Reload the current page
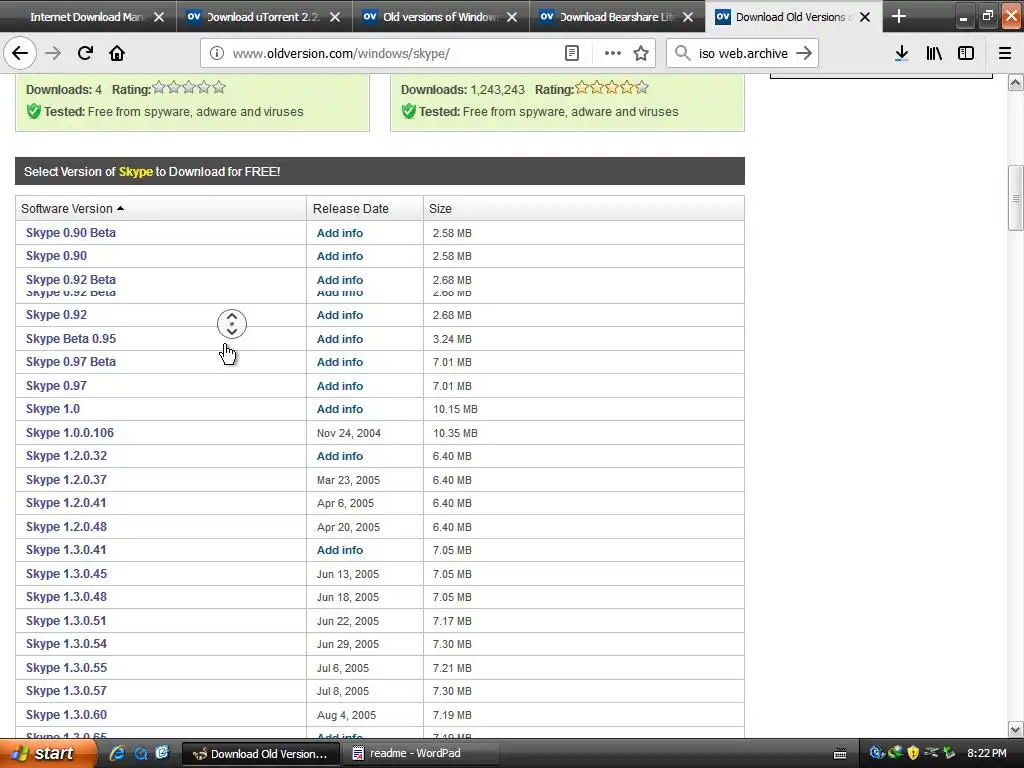 point(85,53)
